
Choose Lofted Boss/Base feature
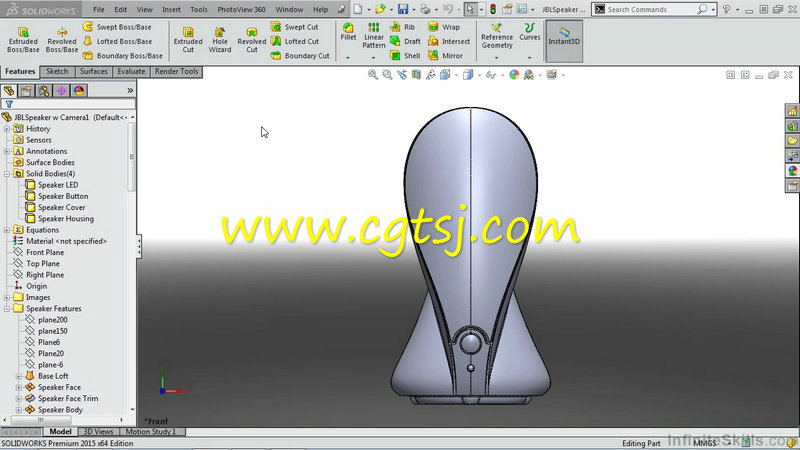tap(117, 41)
